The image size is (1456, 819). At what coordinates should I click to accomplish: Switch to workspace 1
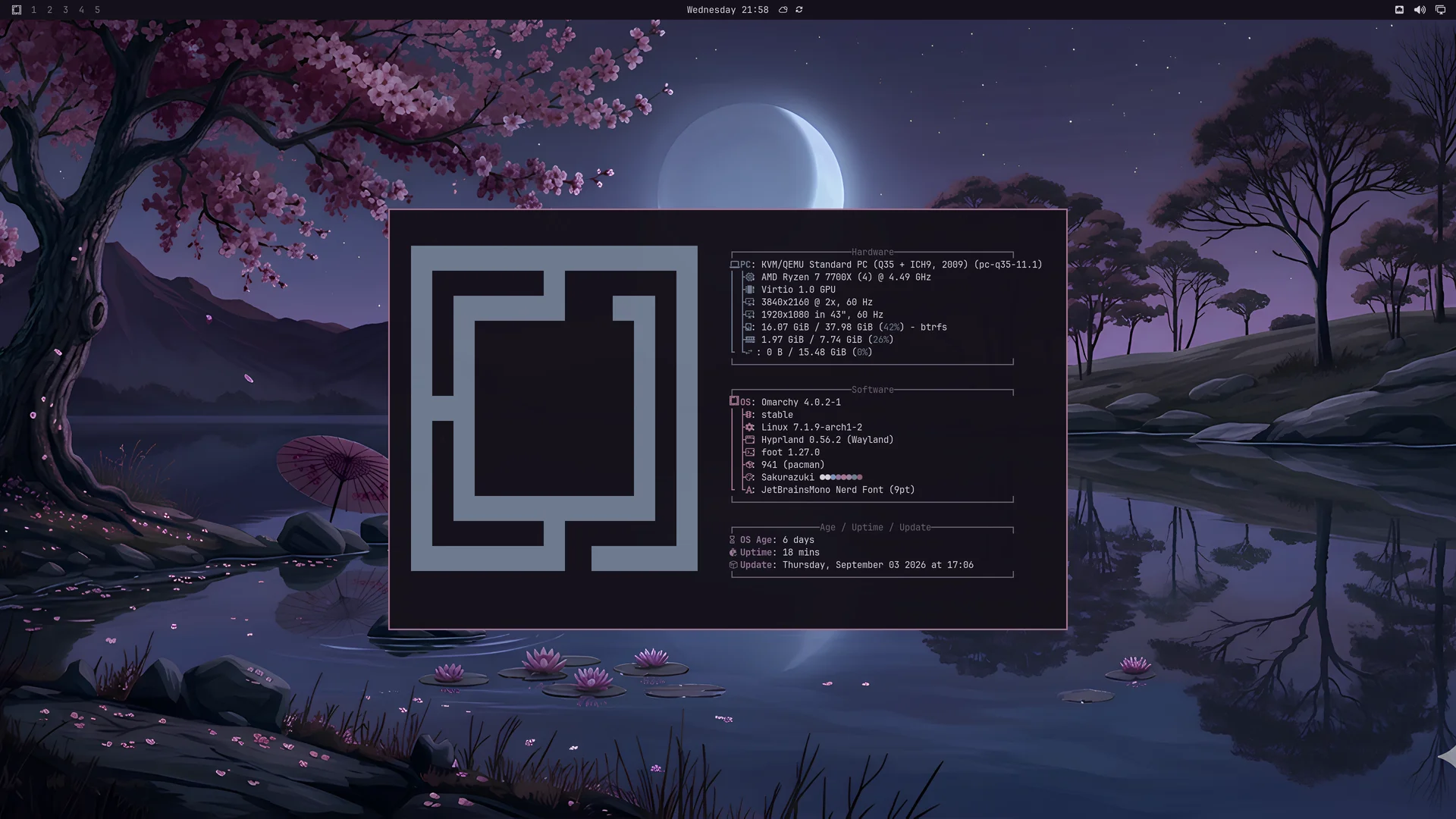click(x=34, y=10)
